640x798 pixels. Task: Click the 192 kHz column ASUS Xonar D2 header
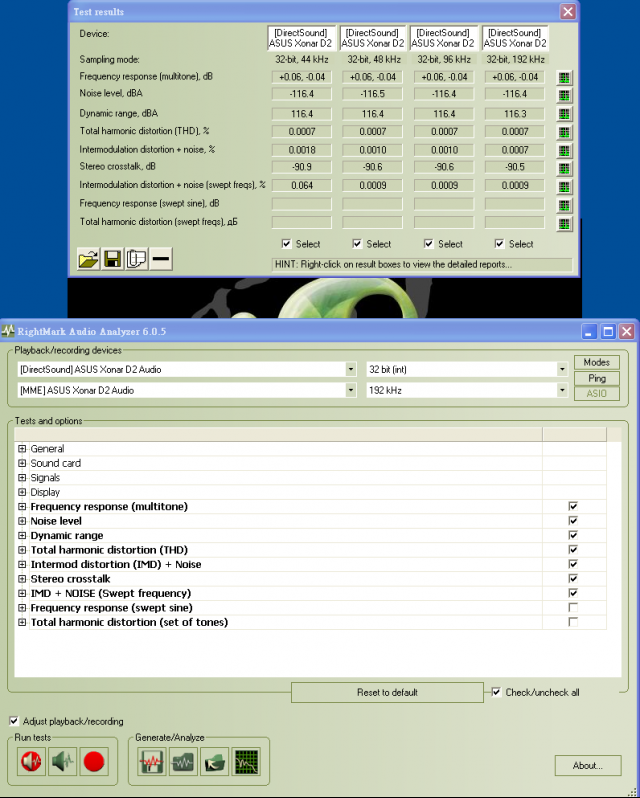[x=515, y=38]
